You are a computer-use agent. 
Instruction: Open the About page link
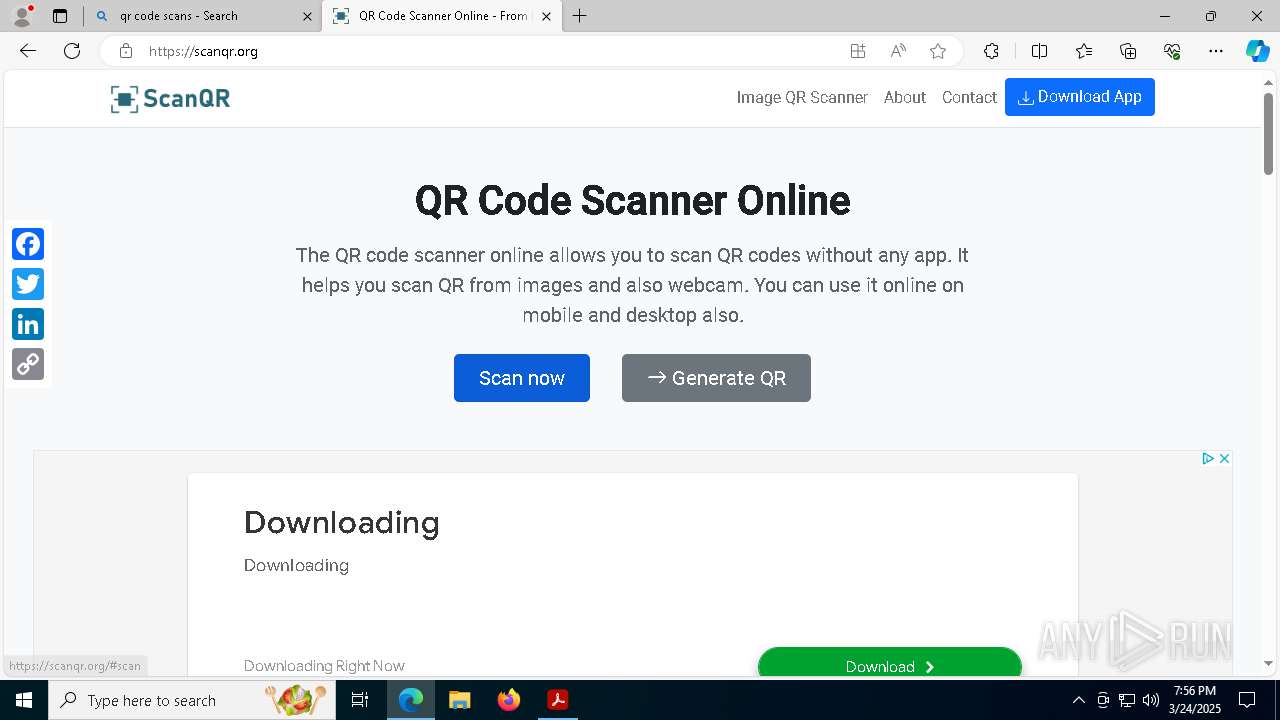(905, 97)
